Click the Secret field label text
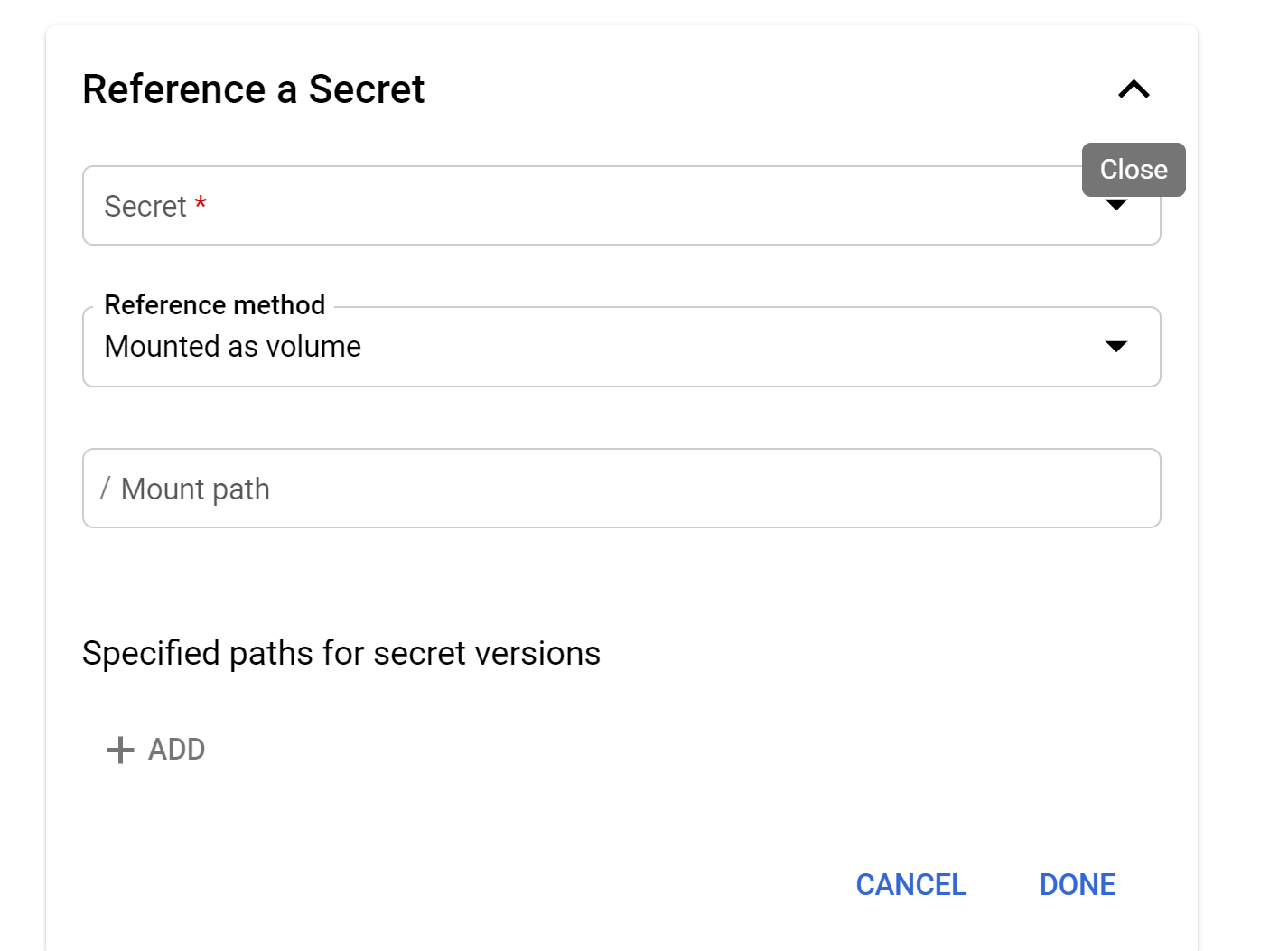This screenshot has width=1288, height=951. (x=145, y=207)
